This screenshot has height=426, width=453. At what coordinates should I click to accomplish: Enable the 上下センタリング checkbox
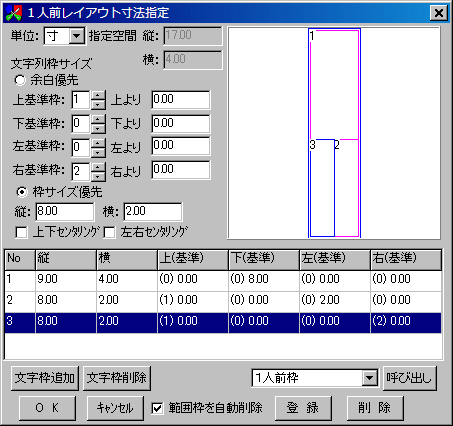[21, 232]
